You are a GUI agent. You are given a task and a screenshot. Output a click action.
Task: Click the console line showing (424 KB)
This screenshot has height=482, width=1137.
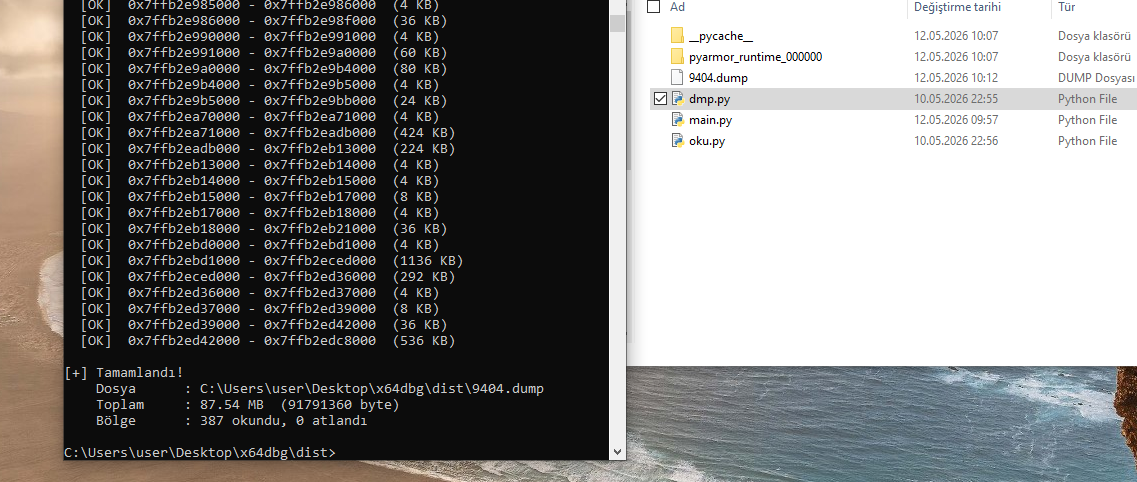(268, 133)
